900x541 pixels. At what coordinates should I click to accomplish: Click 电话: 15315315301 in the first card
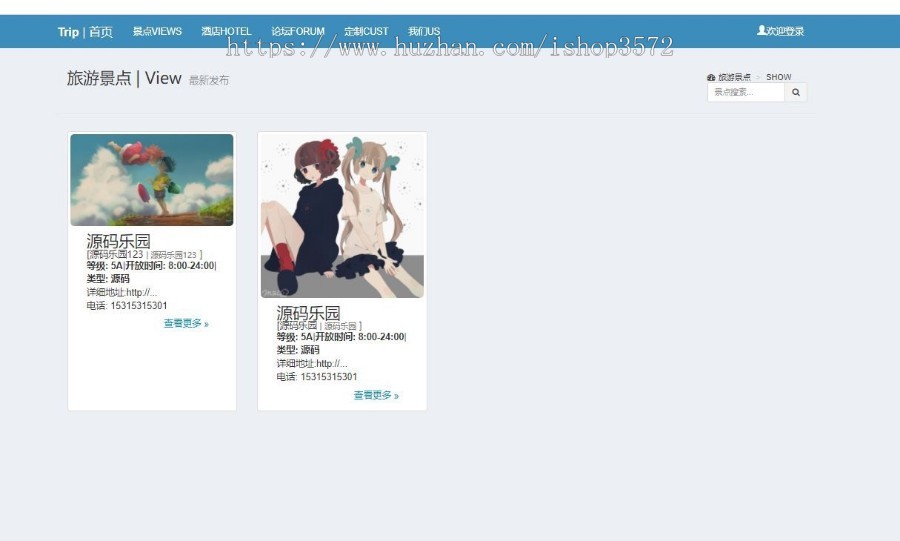(127, 306)
